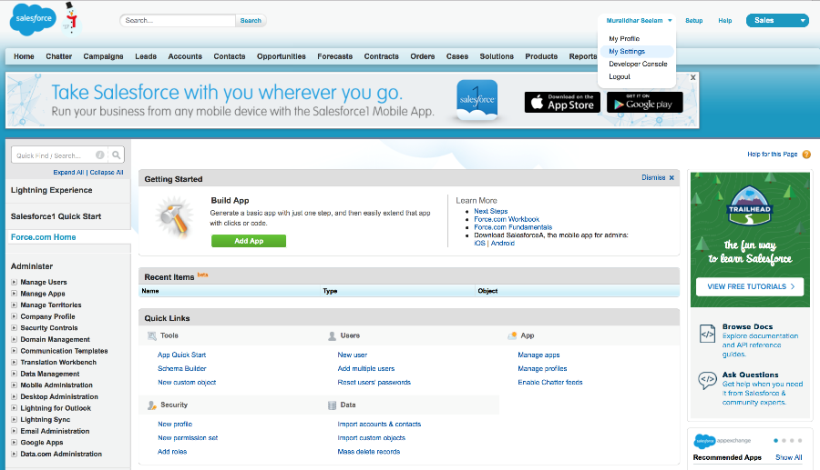Choose Logout from user menu

click(x=619, y=76)
